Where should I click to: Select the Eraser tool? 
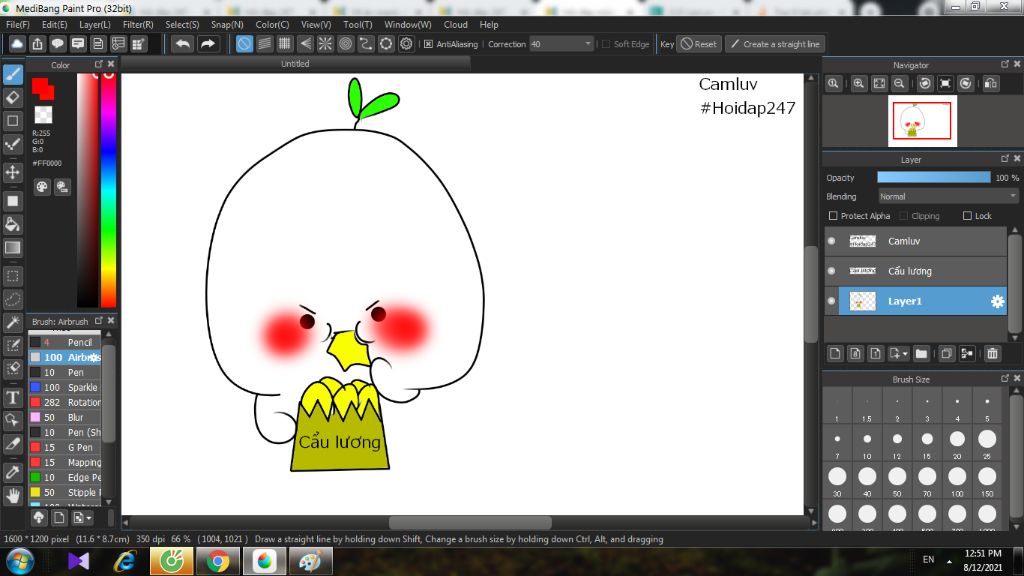[x=13, y=98]
